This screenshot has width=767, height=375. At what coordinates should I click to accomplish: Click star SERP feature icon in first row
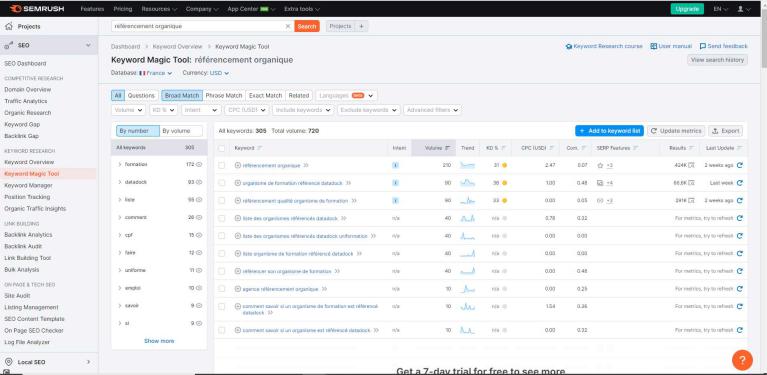(600, 165)
